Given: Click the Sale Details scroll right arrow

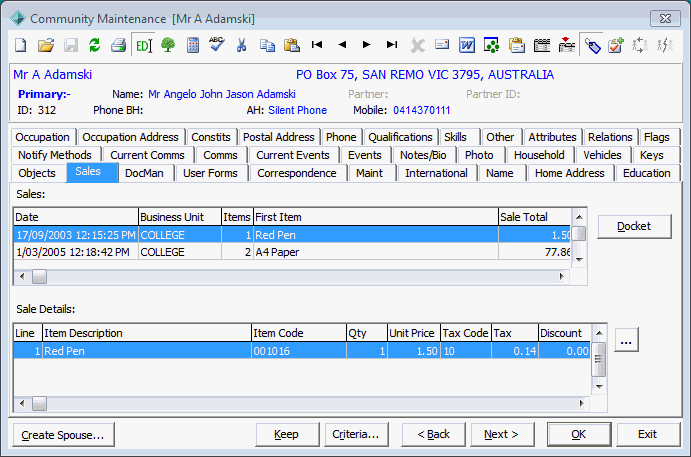Looking at the screenshot, I should (582, 403).
